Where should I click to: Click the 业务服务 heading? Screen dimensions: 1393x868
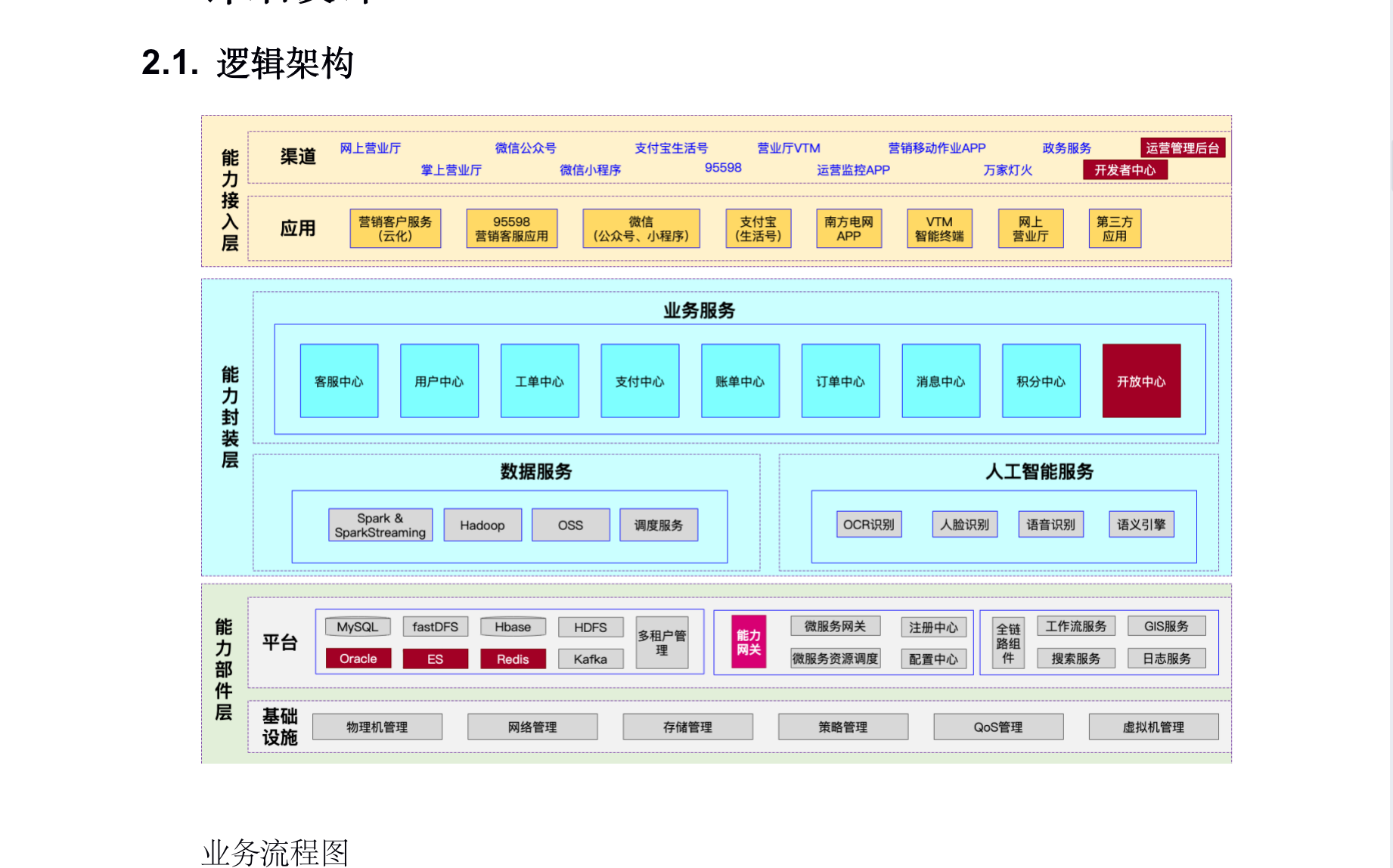pos(700,311)
